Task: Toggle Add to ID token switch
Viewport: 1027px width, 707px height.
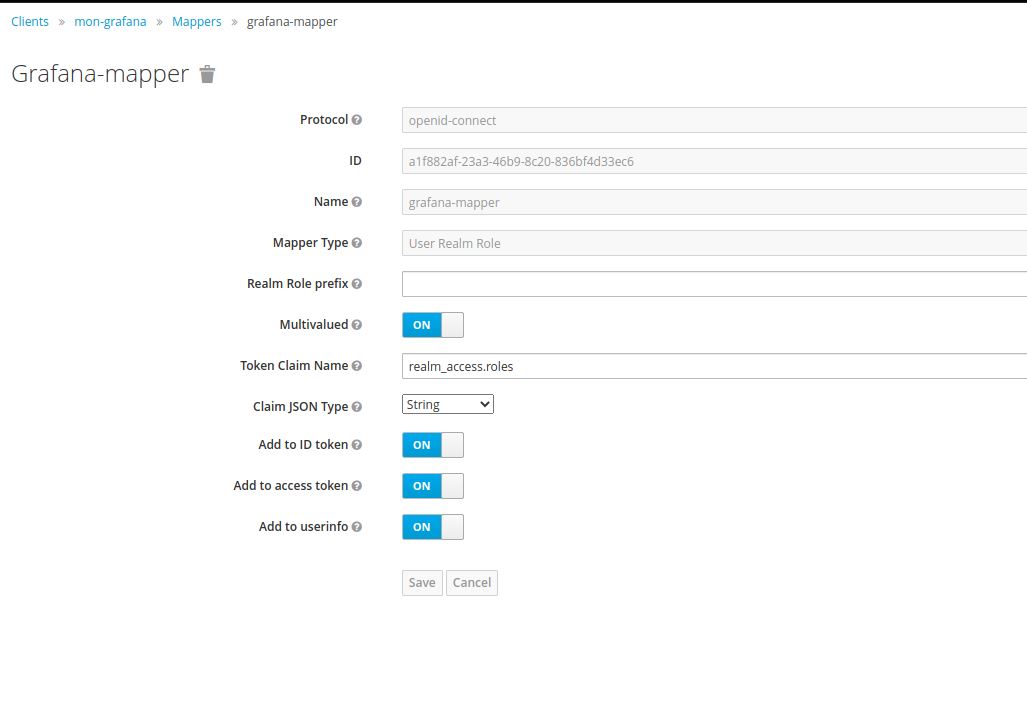Action: click(433, 445)
